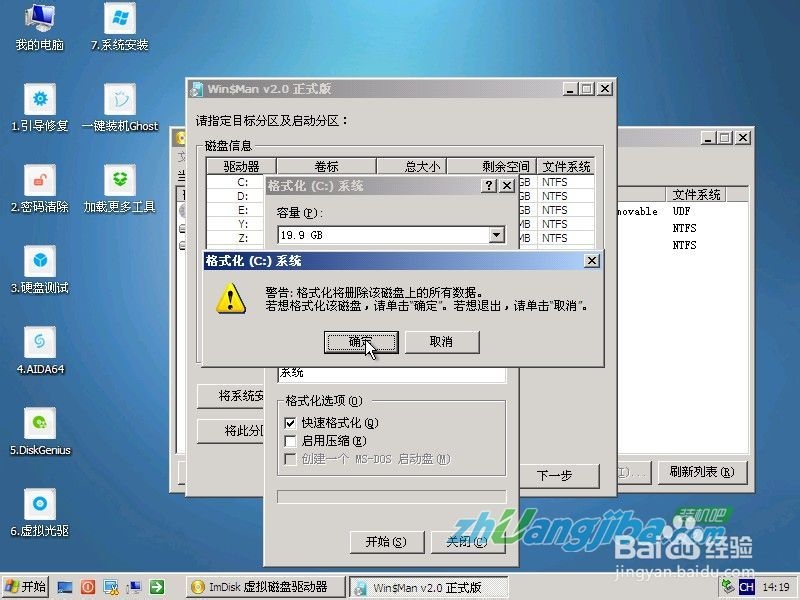
Task: Switch to Win$Man v2.0 正式版 taskbar item
Action: 429,587
